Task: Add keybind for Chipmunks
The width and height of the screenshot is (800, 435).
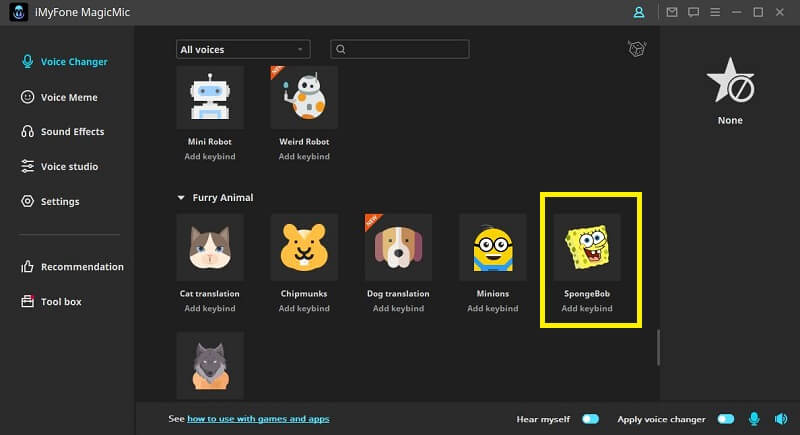Action: click(304, 309)
